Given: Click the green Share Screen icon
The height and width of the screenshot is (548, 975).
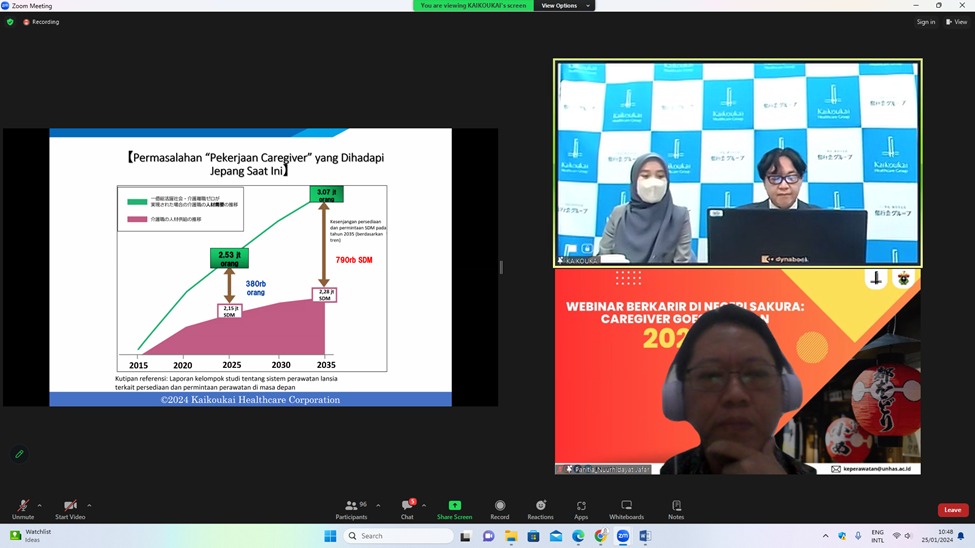Looking at the screenshot, I should click(454, 506).
